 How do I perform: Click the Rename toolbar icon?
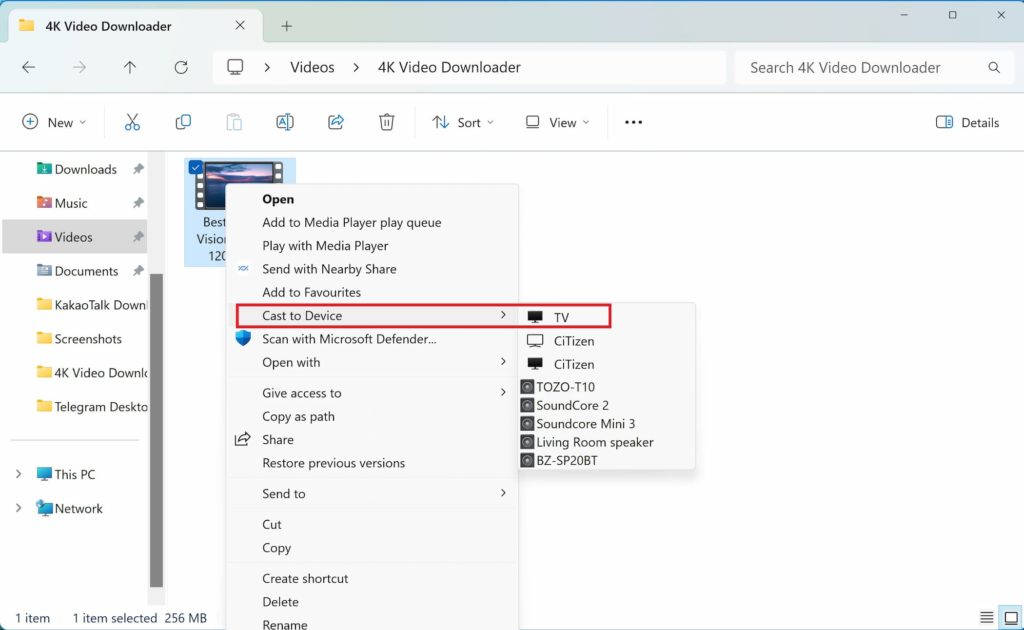tap(285, 122)
